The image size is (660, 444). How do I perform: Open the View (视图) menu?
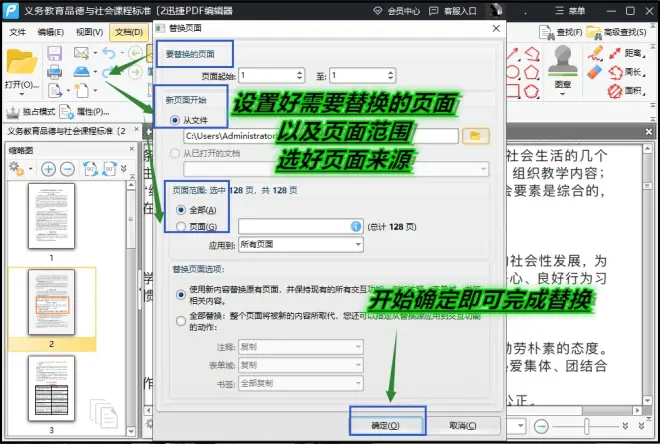click(x=89, y=32)
